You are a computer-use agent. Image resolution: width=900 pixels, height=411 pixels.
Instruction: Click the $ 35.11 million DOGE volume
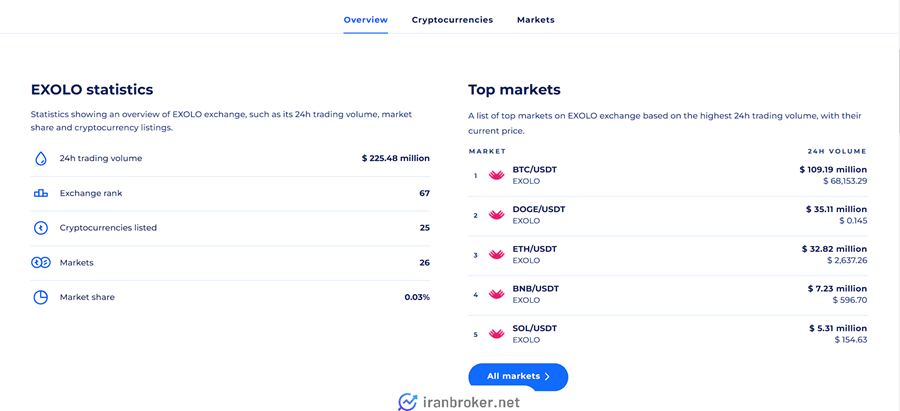[x=836, y=210]
